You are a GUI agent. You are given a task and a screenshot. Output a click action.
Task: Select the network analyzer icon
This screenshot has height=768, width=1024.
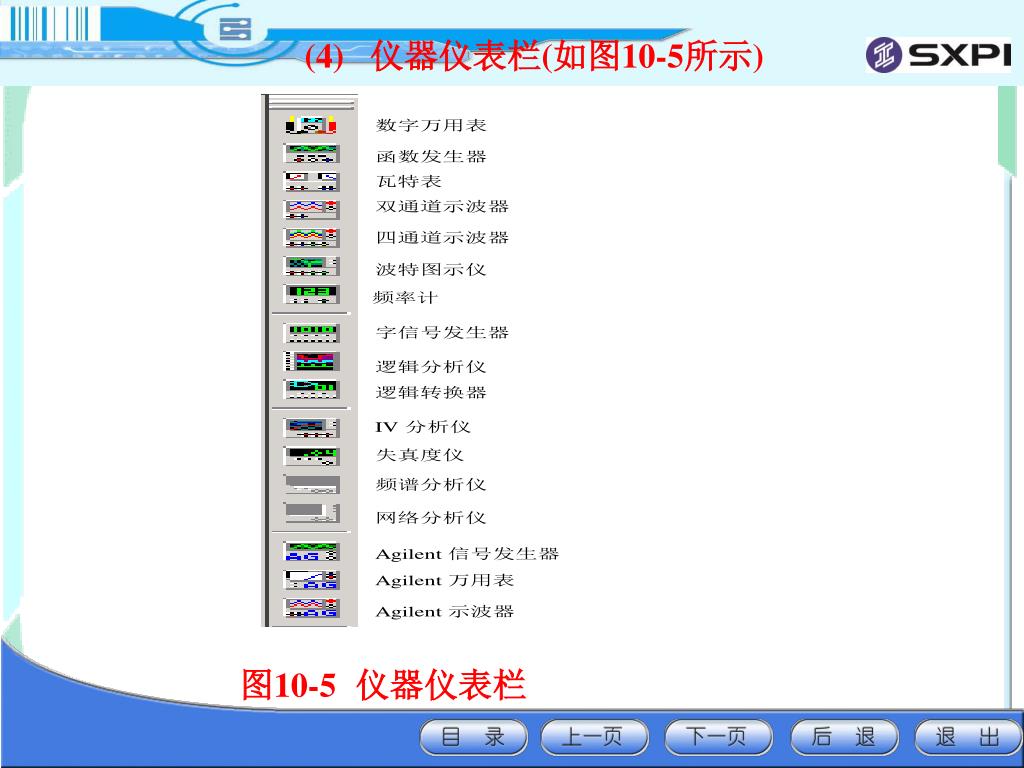[311, 513]
